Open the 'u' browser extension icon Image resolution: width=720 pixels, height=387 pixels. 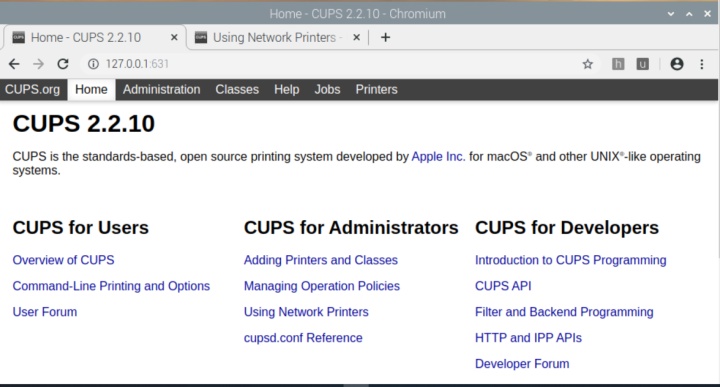(642, 64)
